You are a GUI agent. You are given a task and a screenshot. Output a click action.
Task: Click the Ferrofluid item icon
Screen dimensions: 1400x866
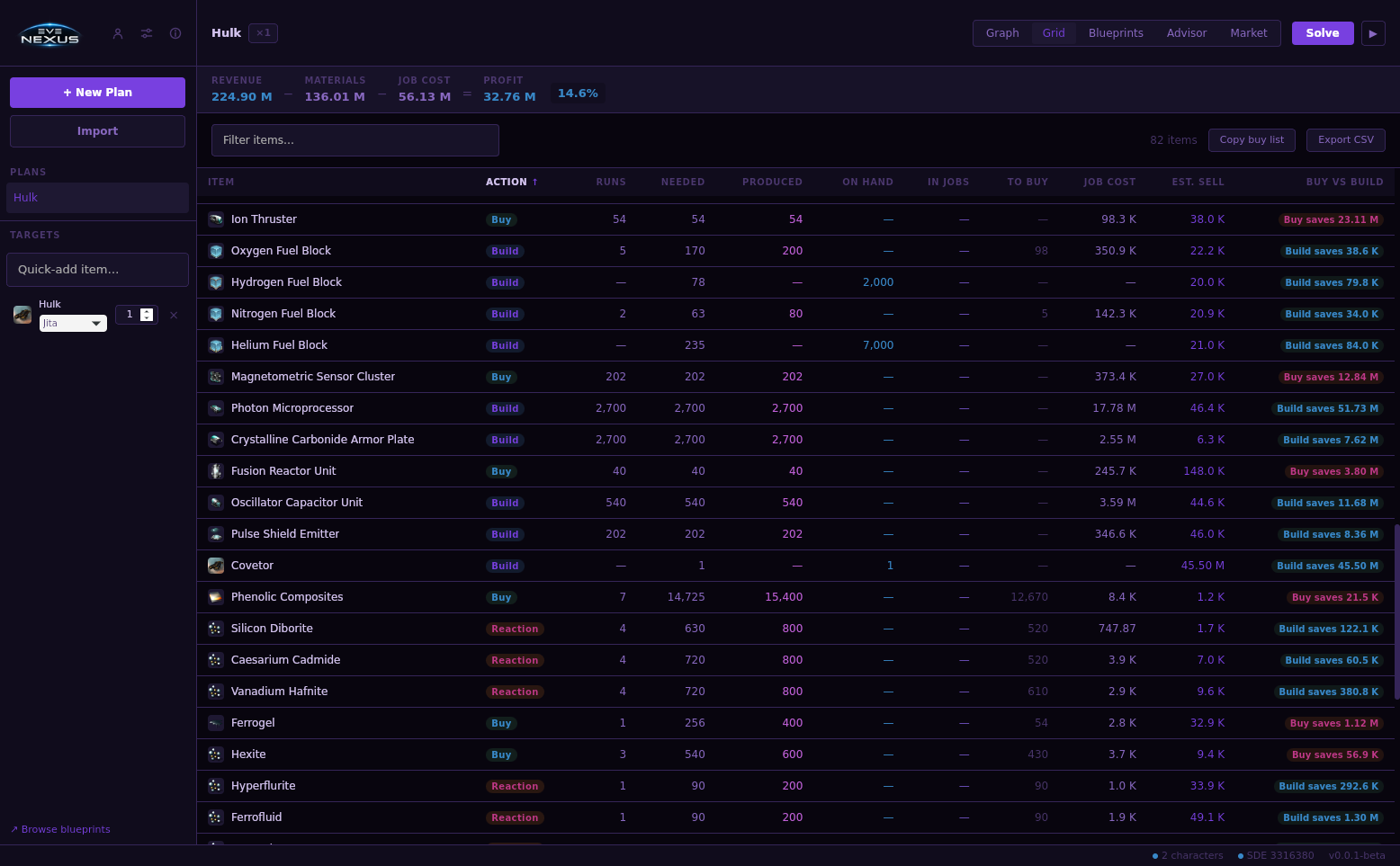[216, 817]
